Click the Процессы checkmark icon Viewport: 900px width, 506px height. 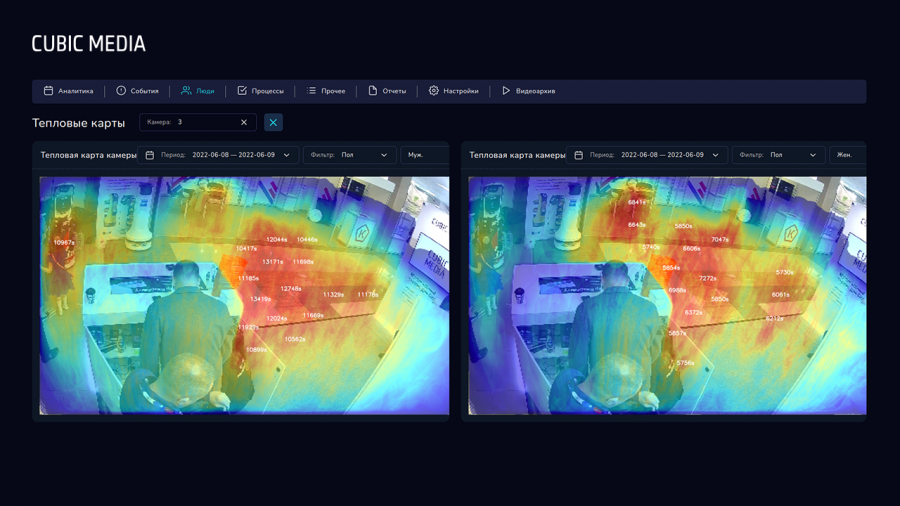[x=242, y=91]
